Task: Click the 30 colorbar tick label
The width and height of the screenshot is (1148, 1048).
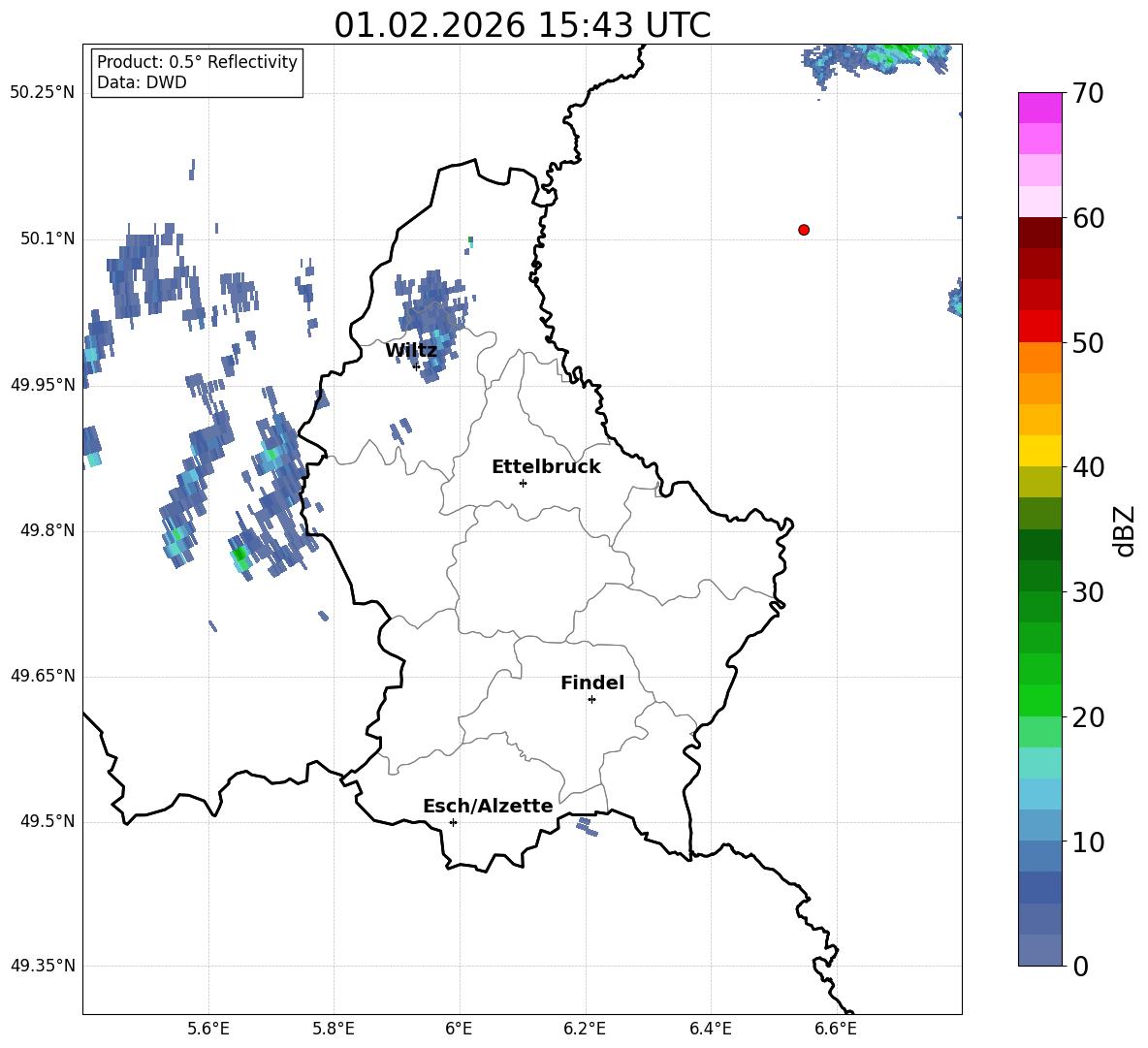Action: coord(1087,592)
